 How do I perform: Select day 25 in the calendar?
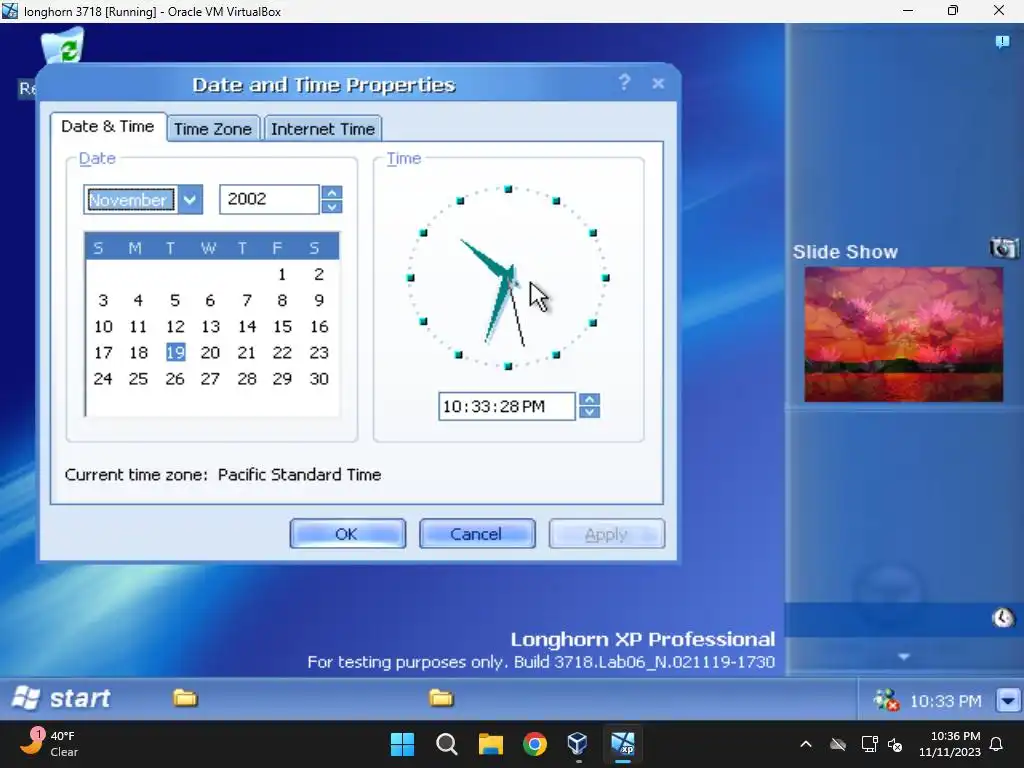pyautogui.click(x=138, y=379)
